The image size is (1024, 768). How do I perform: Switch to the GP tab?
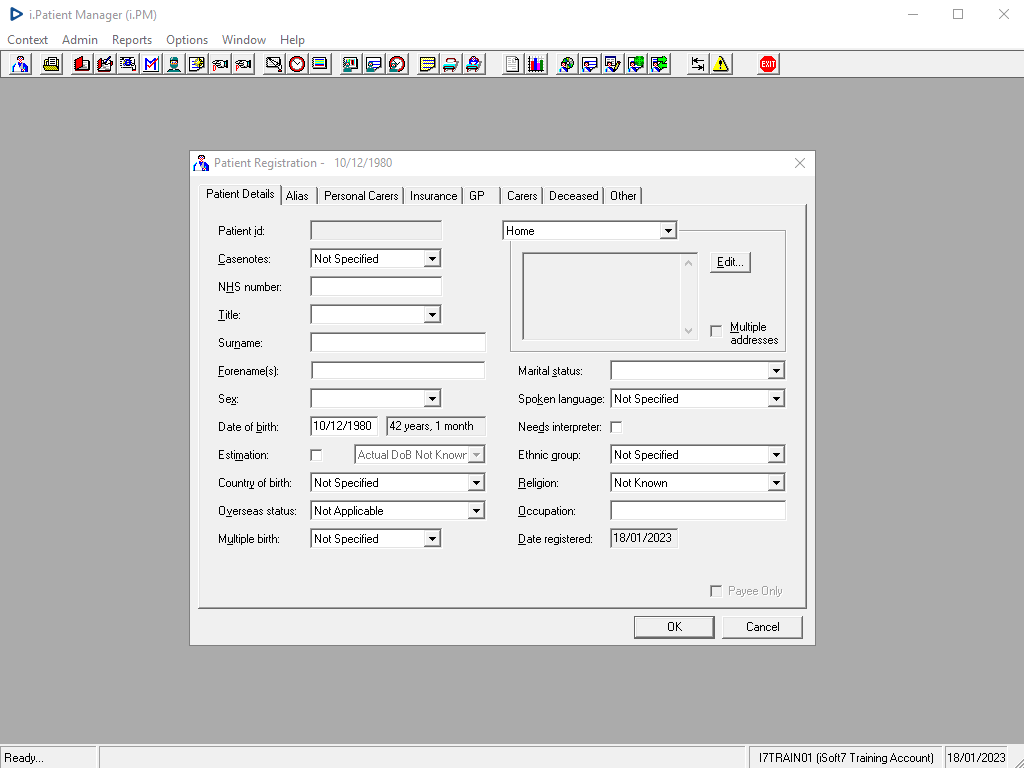click(x=477, y=196)
